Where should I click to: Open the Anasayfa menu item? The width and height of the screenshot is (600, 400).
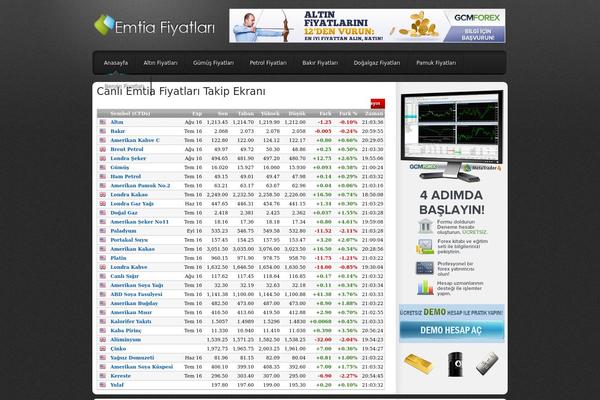[x=116, y=63]
